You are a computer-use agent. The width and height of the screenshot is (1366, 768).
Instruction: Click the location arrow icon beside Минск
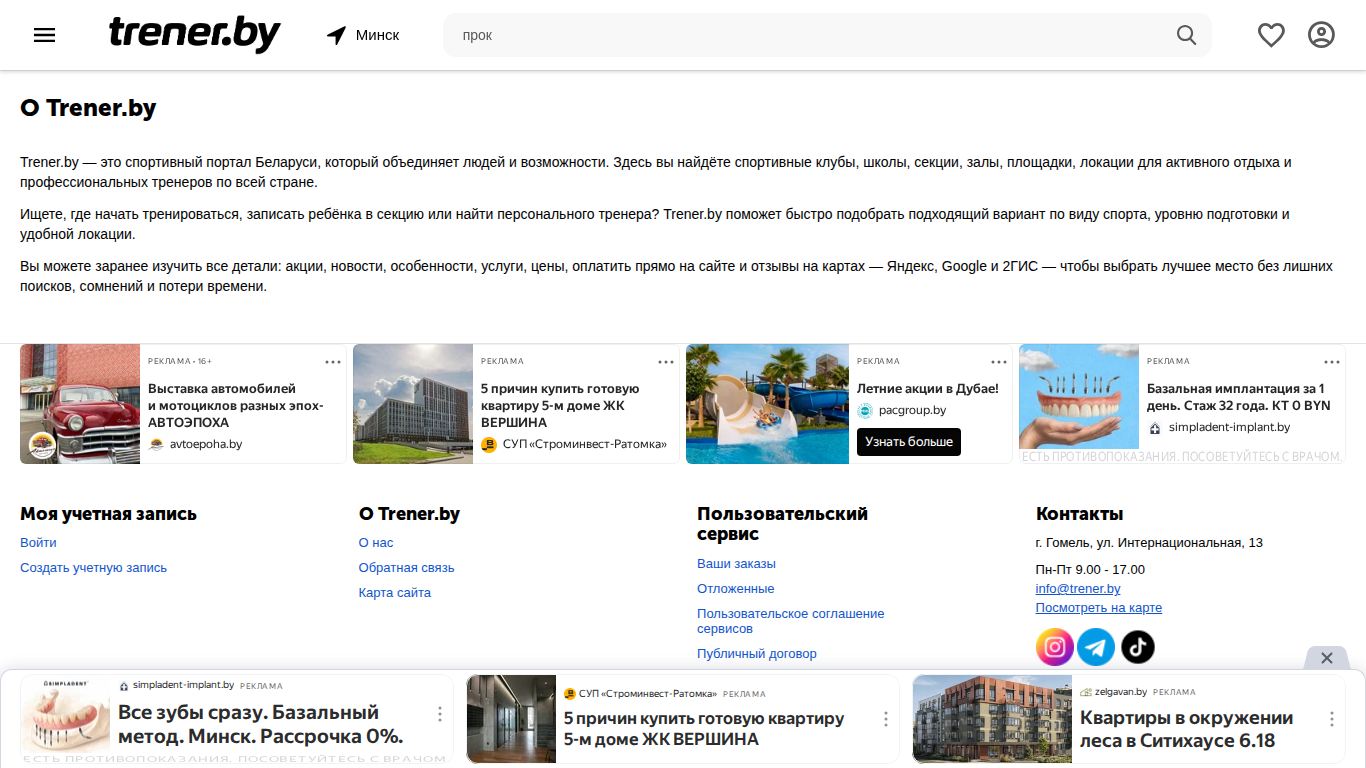[x=336, y=35]
